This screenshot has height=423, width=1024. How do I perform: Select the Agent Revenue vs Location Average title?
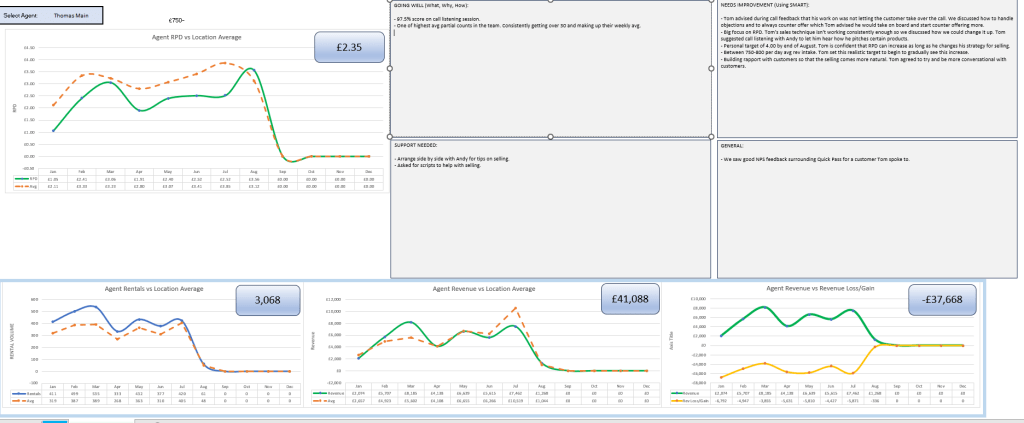[x=484, y=288]
